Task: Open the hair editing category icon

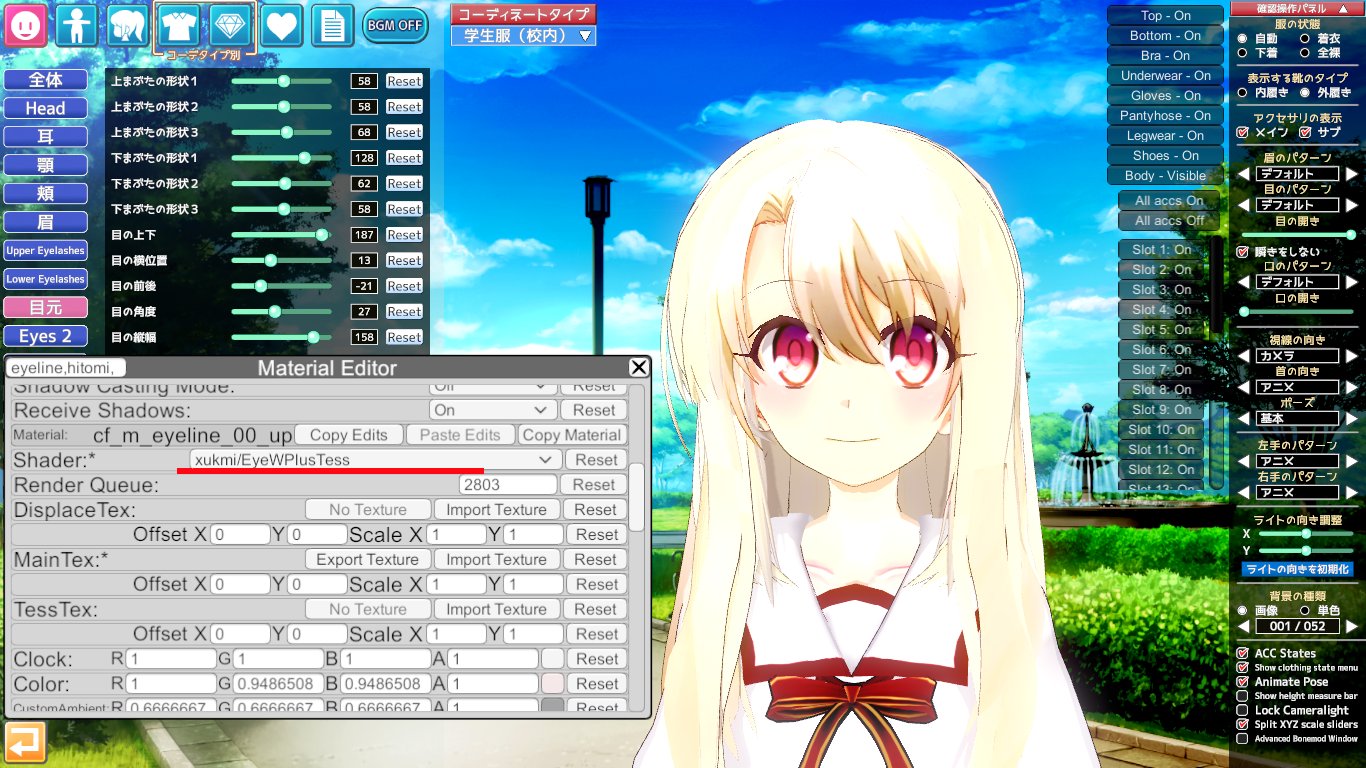Action: (x=128, y=26)
